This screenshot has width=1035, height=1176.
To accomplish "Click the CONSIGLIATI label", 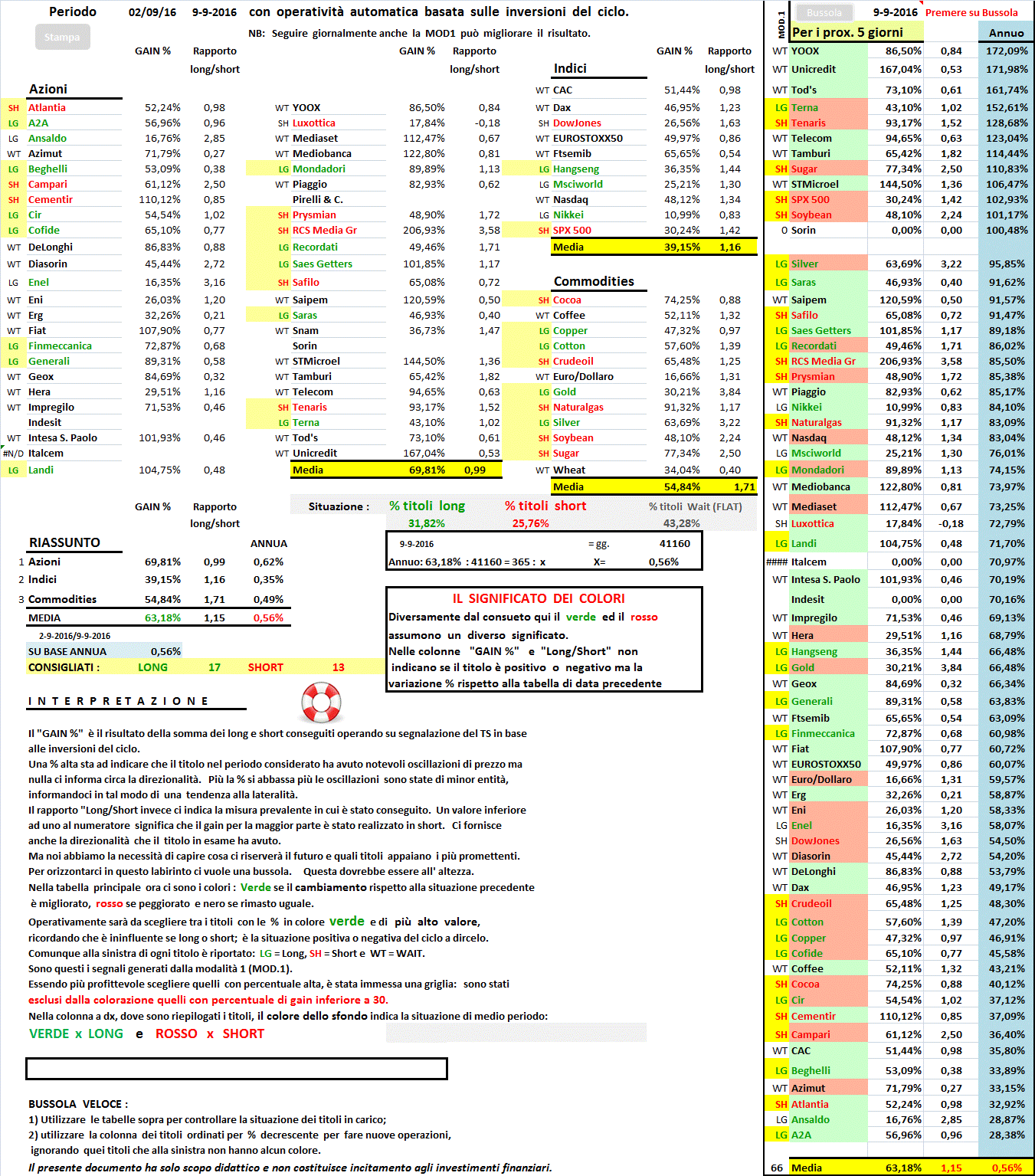I will click(x=64, y=667).
